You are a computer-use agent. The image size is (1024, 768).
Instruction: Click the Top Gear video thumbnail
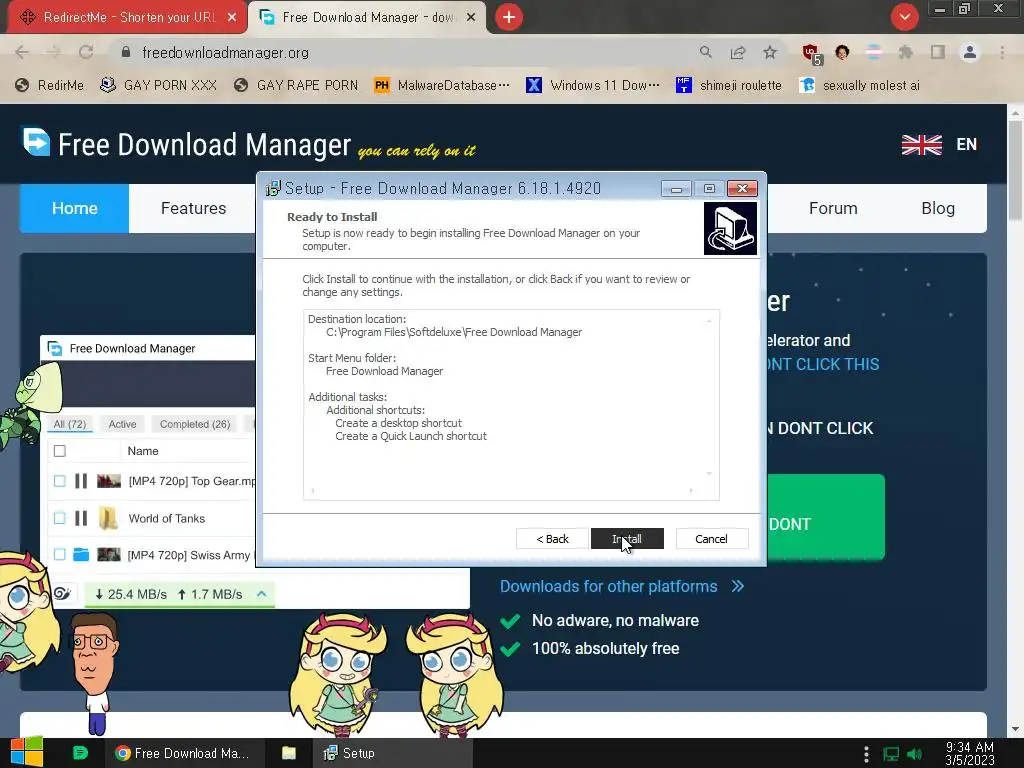click(x=108, y=481)
